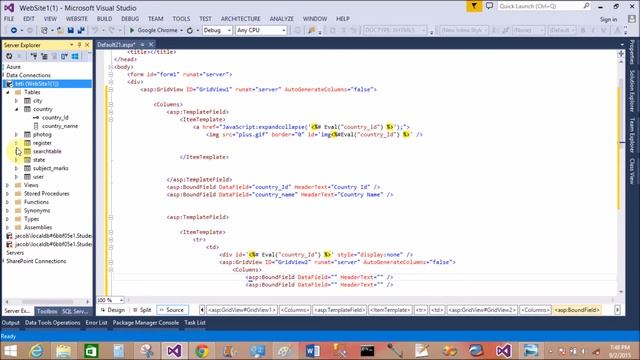Viewport: 640px width, 360px height.
Task: Click the Sign in link
Action: [608, 19]
